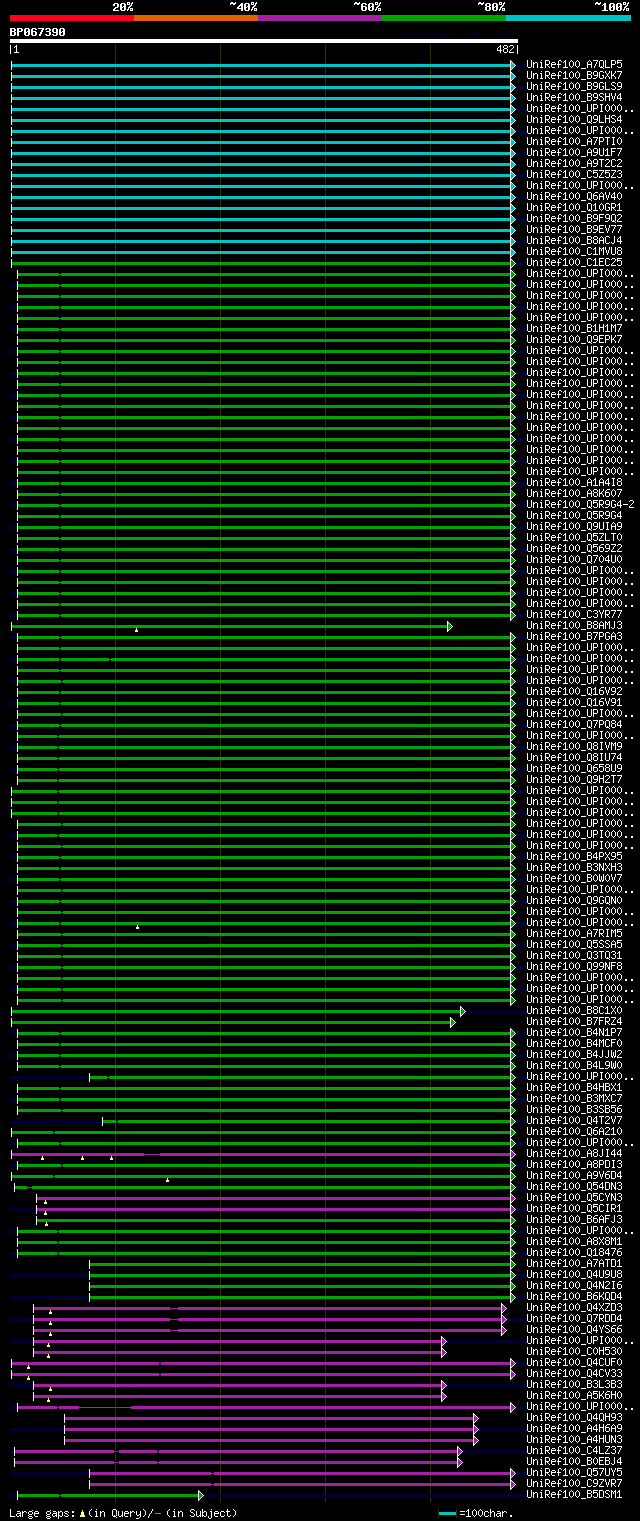
Task: Click the orange ~40% legend segment
Action: [196, 17]
